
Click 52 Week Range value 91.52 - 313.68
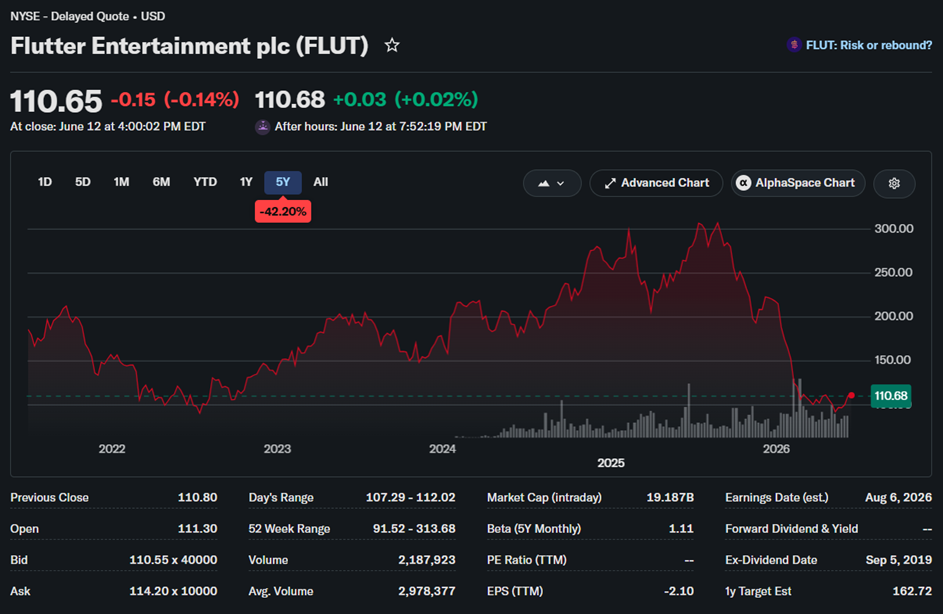414,529
